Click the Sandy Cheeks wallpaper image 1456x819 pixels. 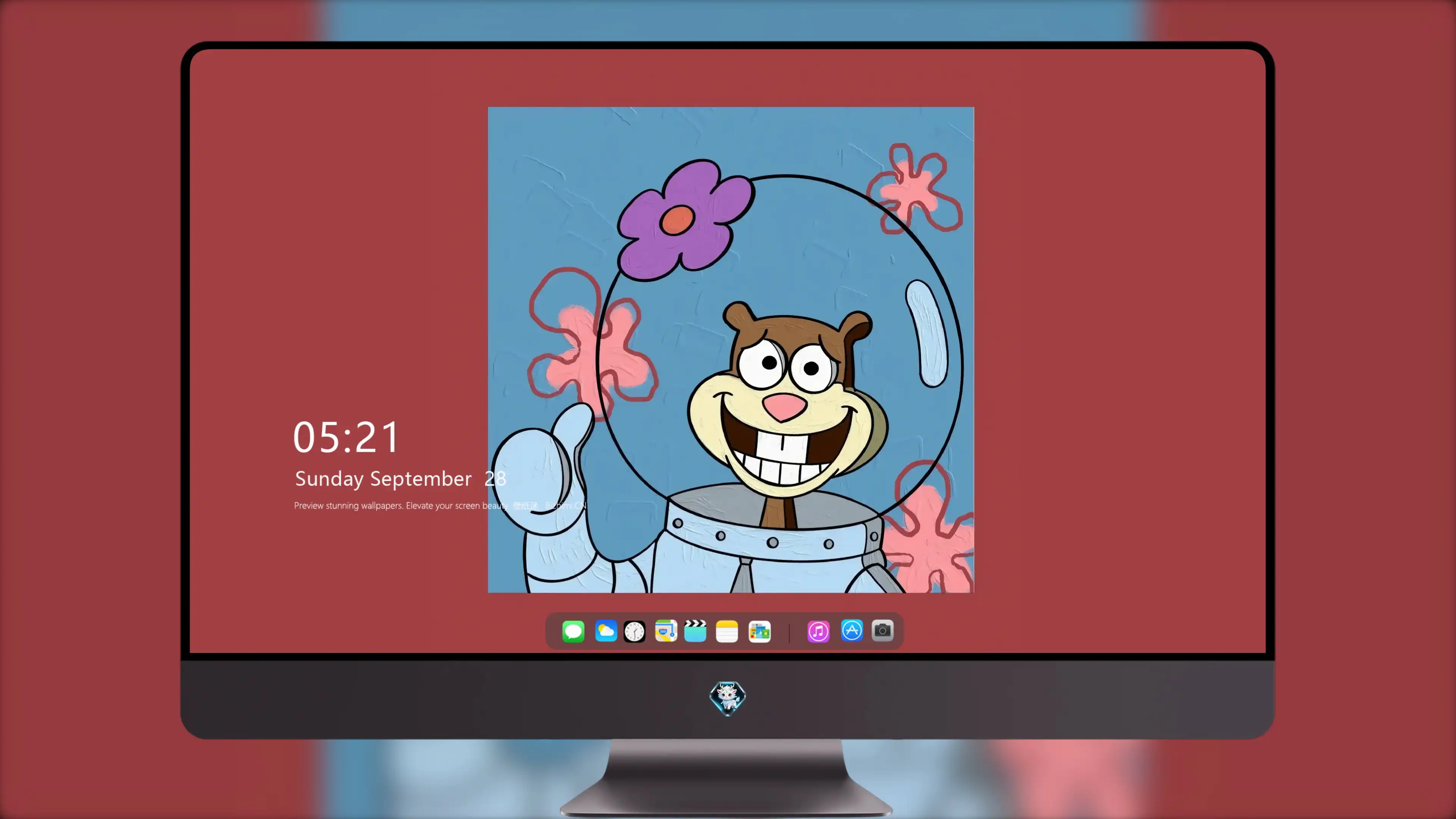click(731, 350)
